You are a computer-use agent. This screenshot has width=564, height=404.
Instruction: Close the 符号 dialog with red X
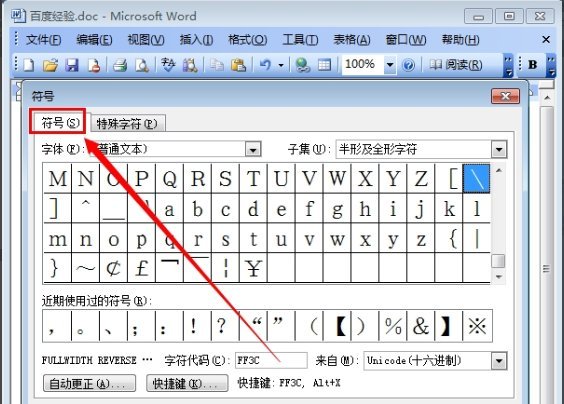(505, 96)
